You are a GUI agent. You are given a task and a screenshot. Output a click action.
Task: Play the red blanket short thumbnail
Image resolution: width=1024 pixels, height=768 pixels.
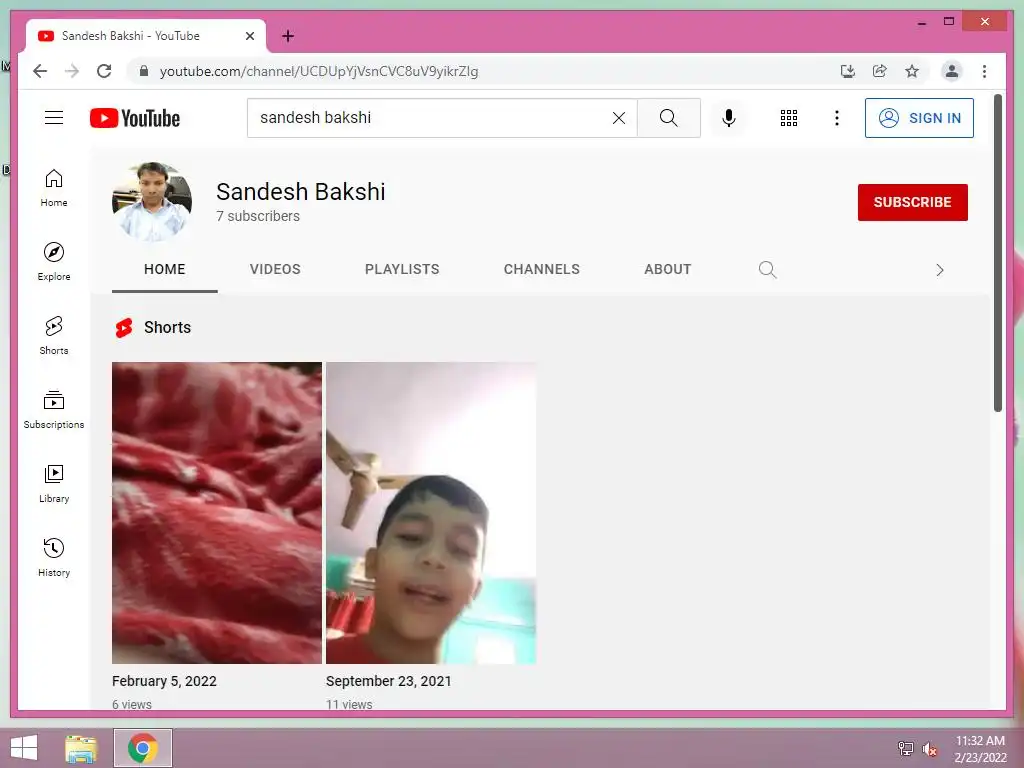click(217, 513)
